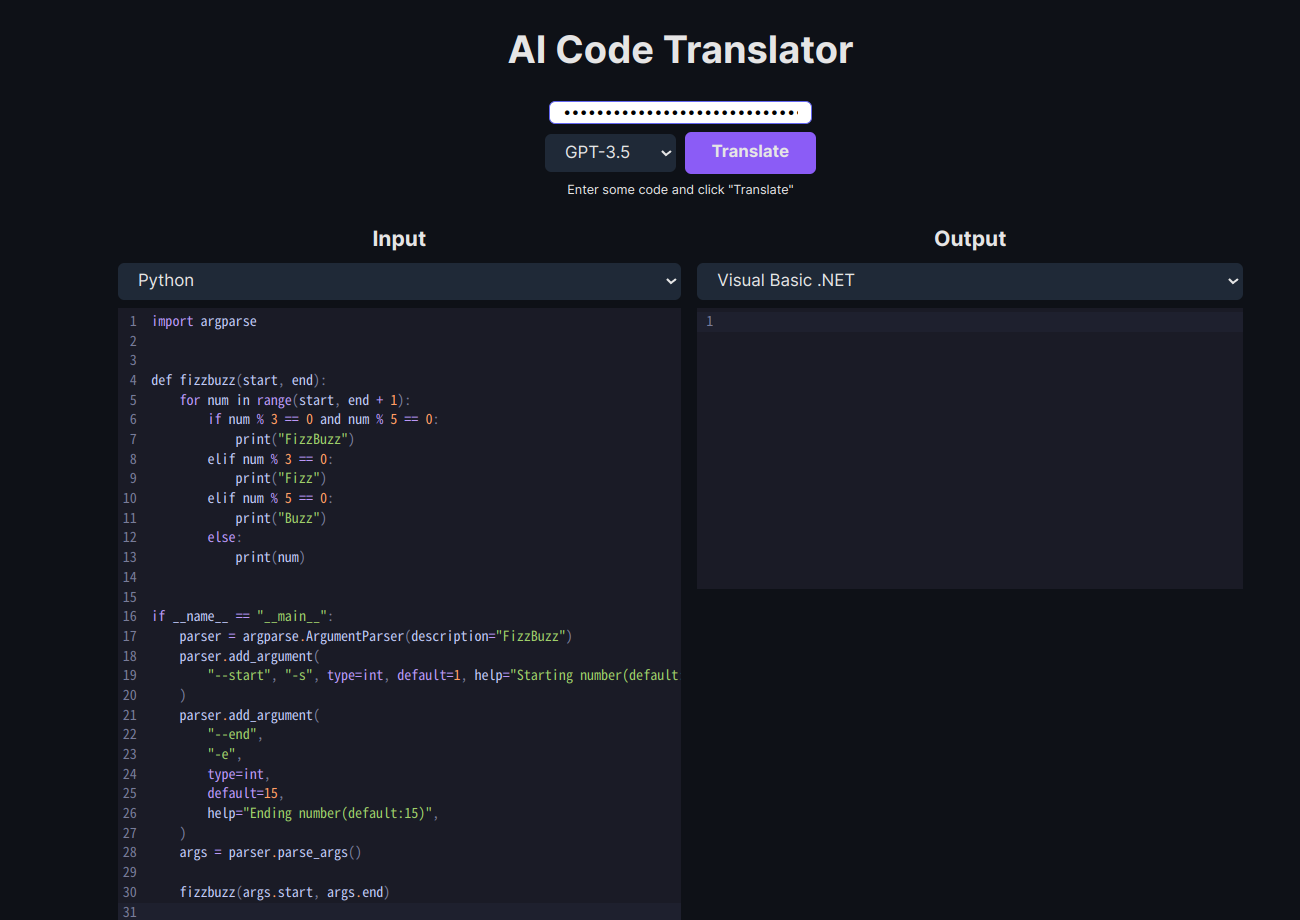The image size is (1300, 920).
Task: Click the Input panel heading
Action: (399, 238)
